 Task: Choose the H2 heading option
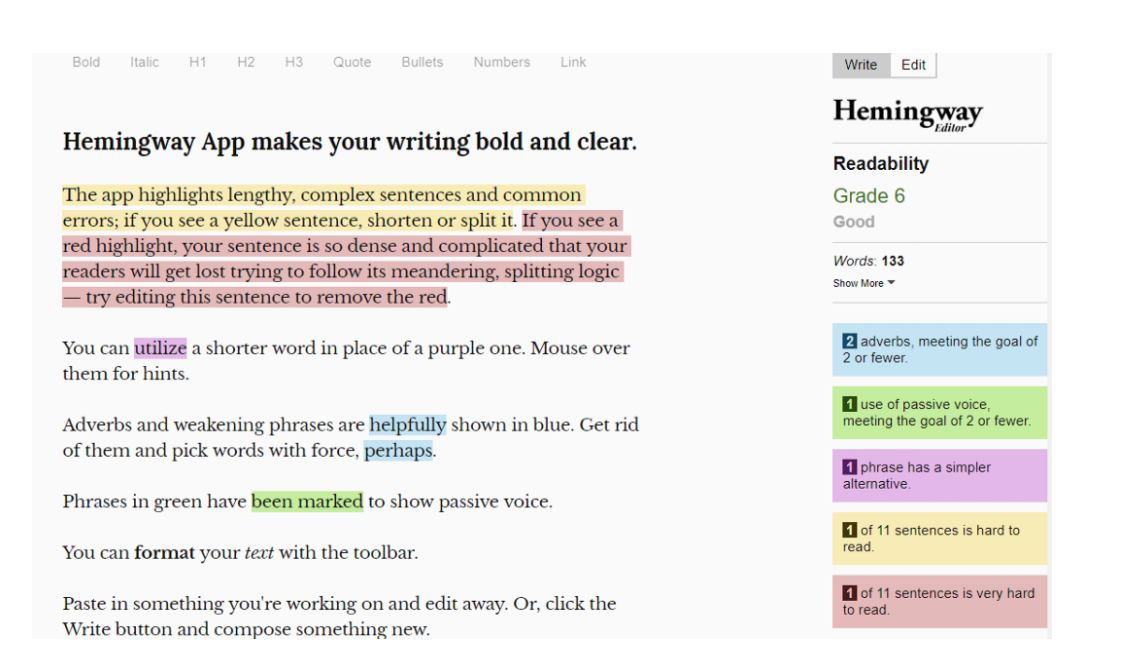(x=245, y=62)
